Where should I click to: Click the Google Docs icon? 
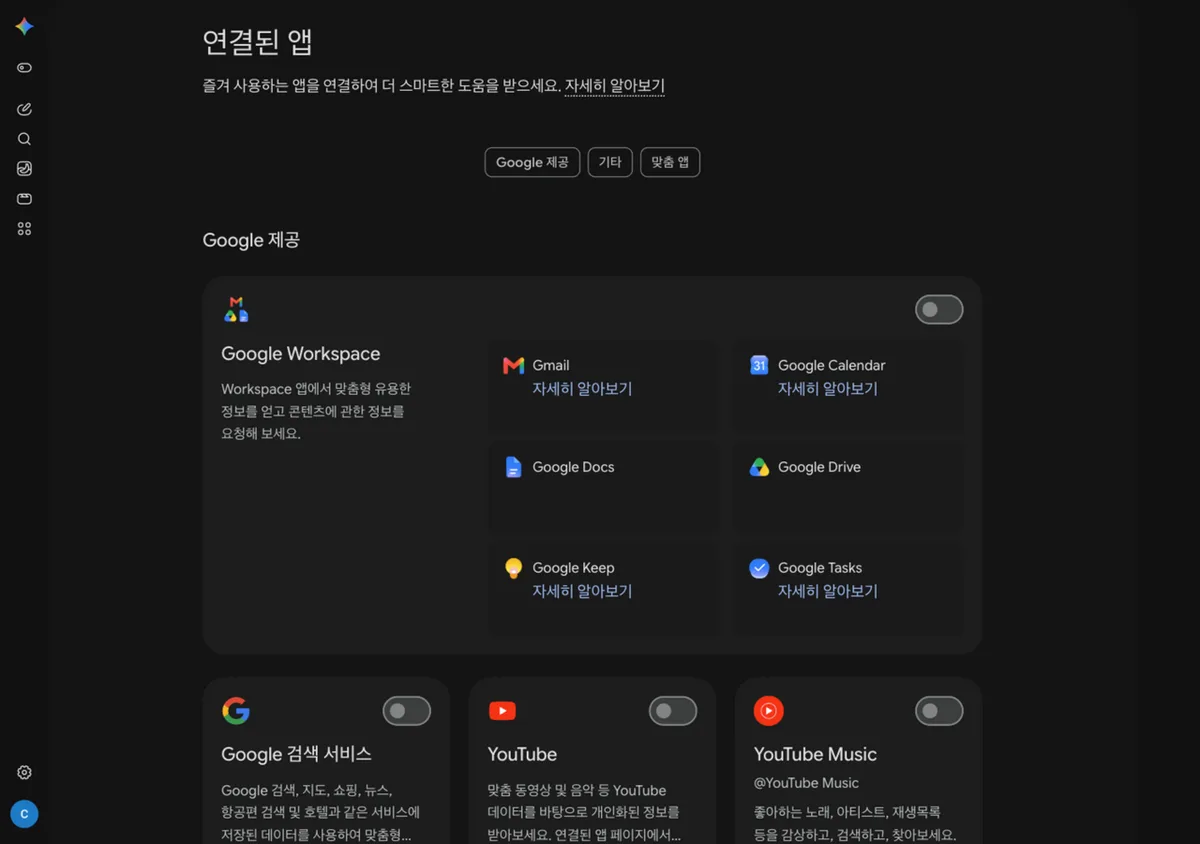(x=514, y=467)
